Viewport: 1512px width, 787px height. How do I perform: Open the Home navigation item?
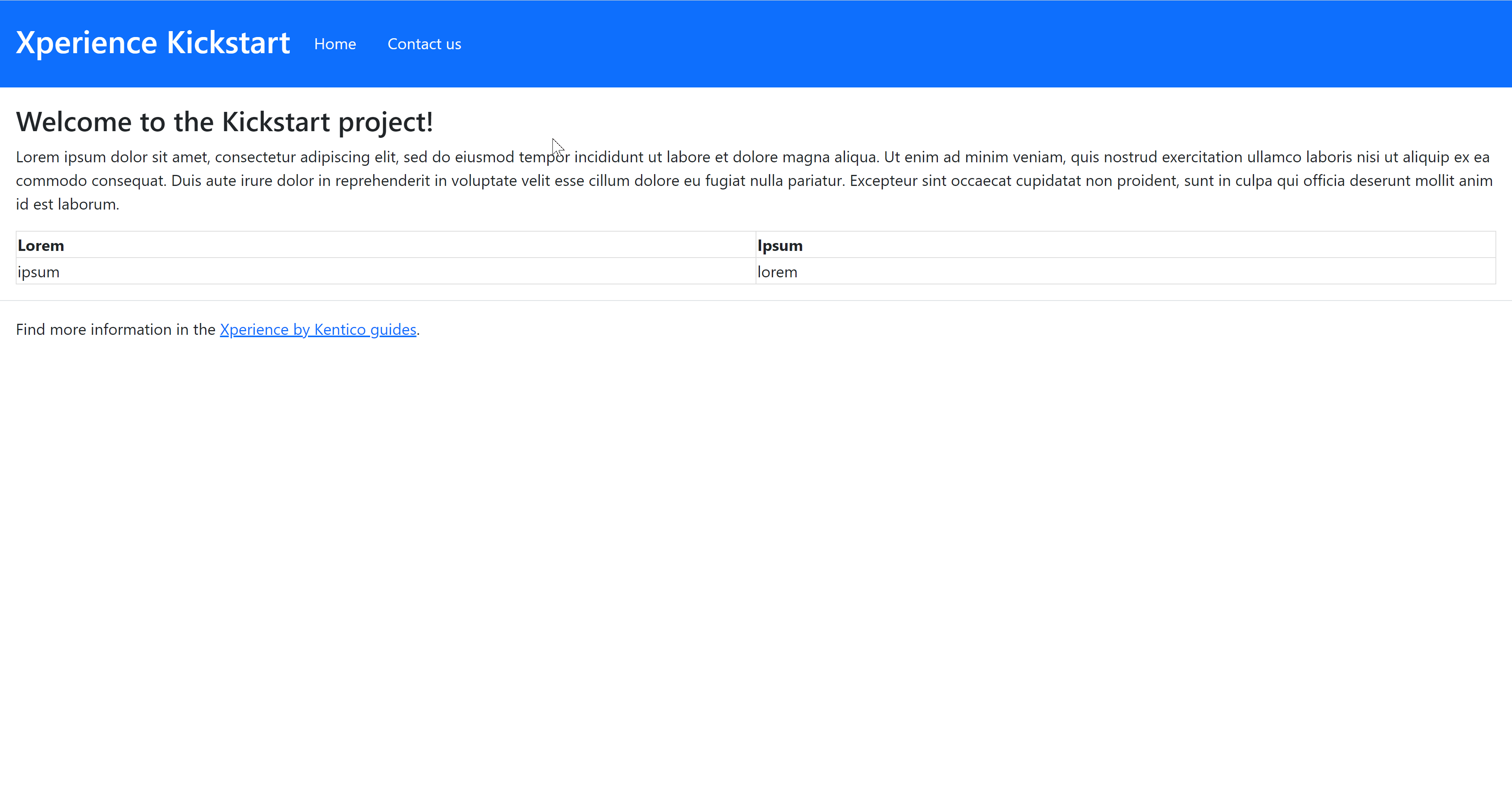tap(335, 44)
